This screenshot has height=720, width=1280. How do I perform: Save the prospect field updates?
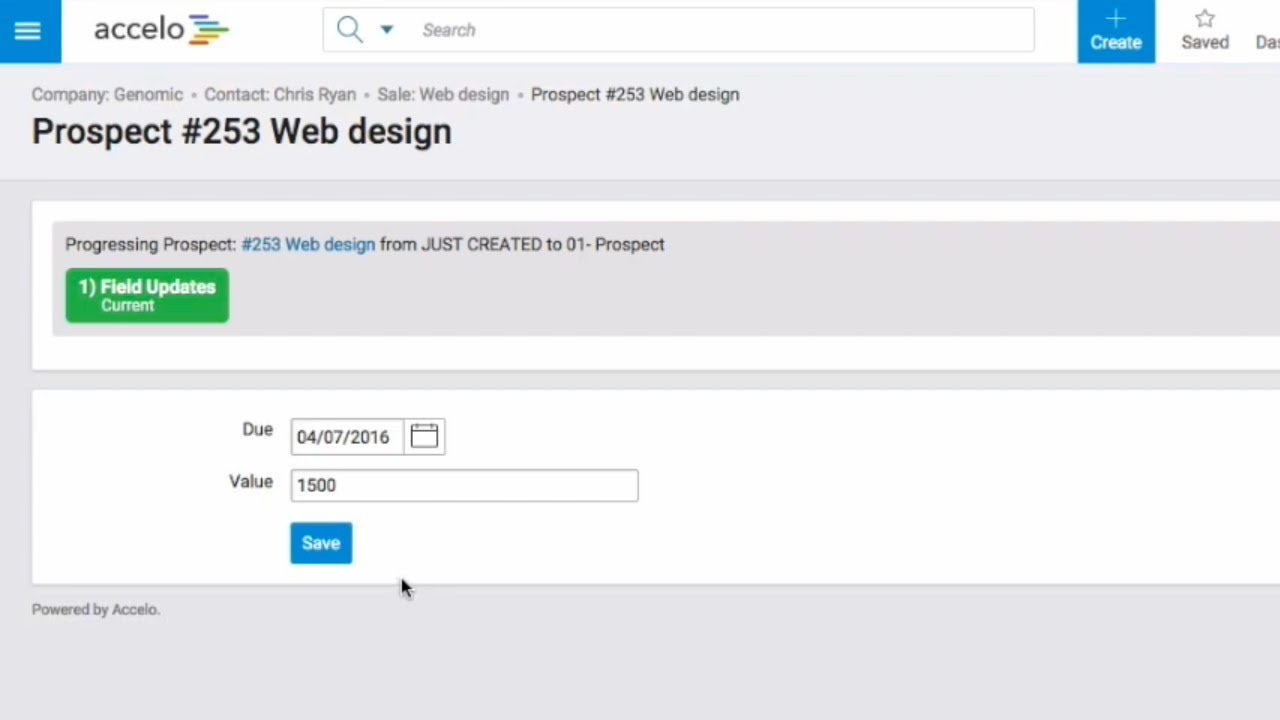coord(321,543)
